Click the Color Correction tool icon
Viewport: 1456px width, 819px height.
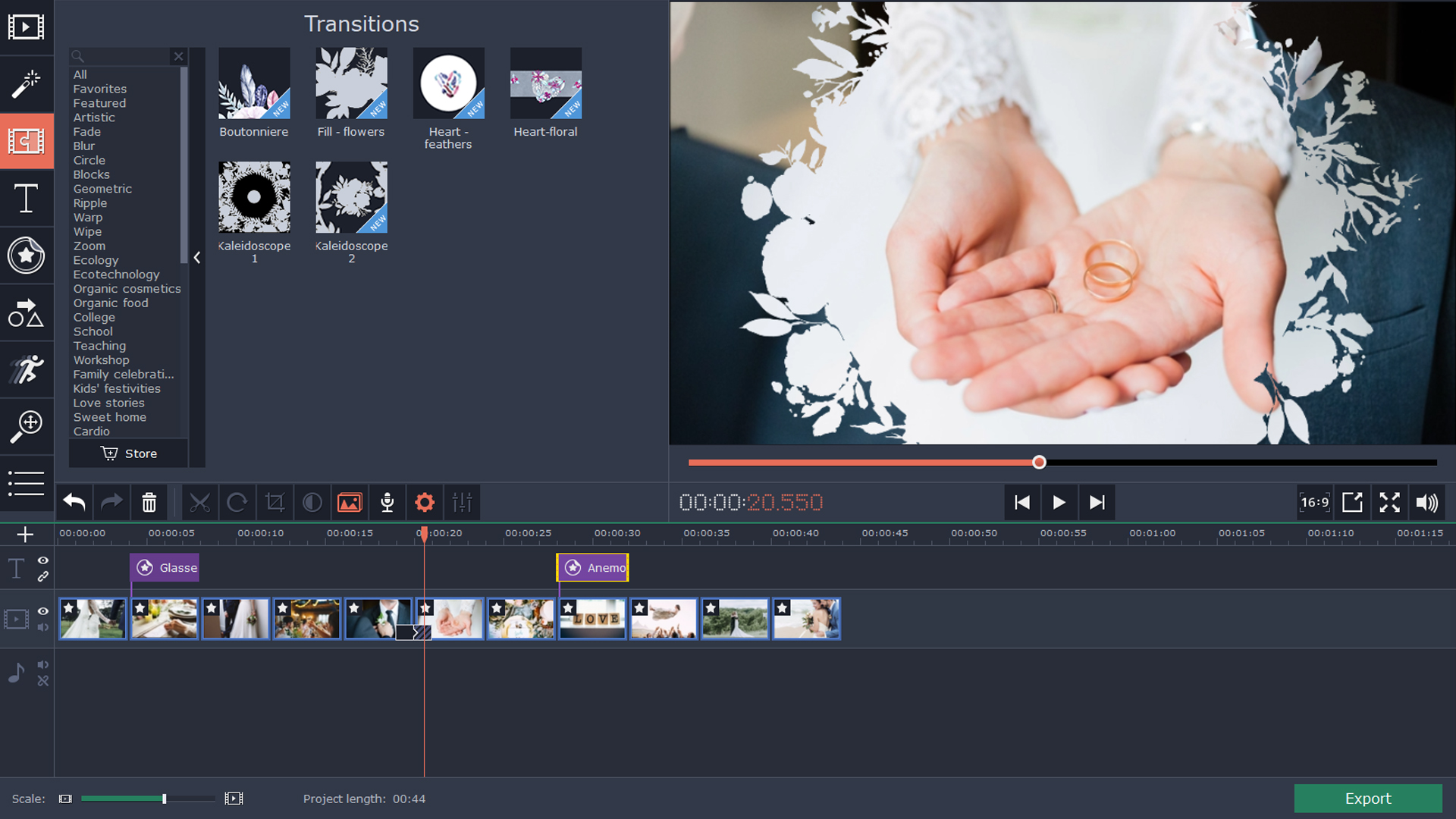(x=311, y=502)
